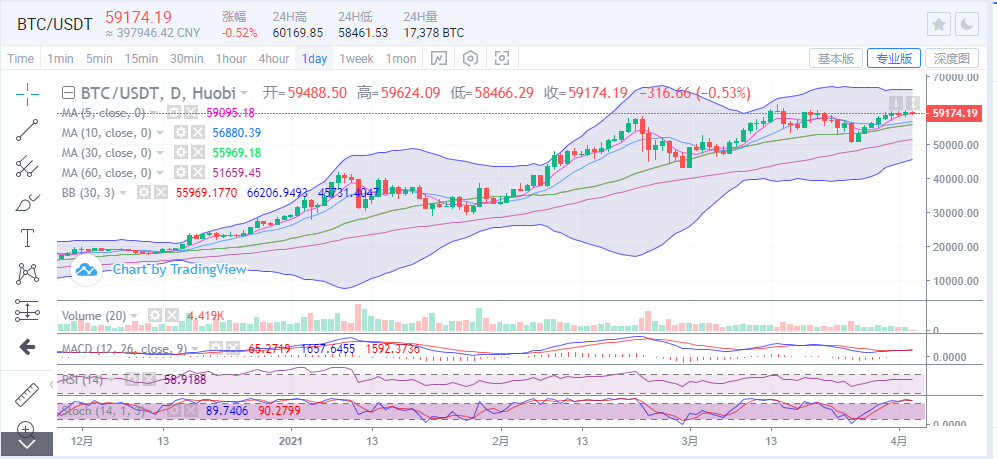This screenshot has width=997, height=459.
Task: Open dropdown arrow for Volume (20)
Action: (134, 315)
